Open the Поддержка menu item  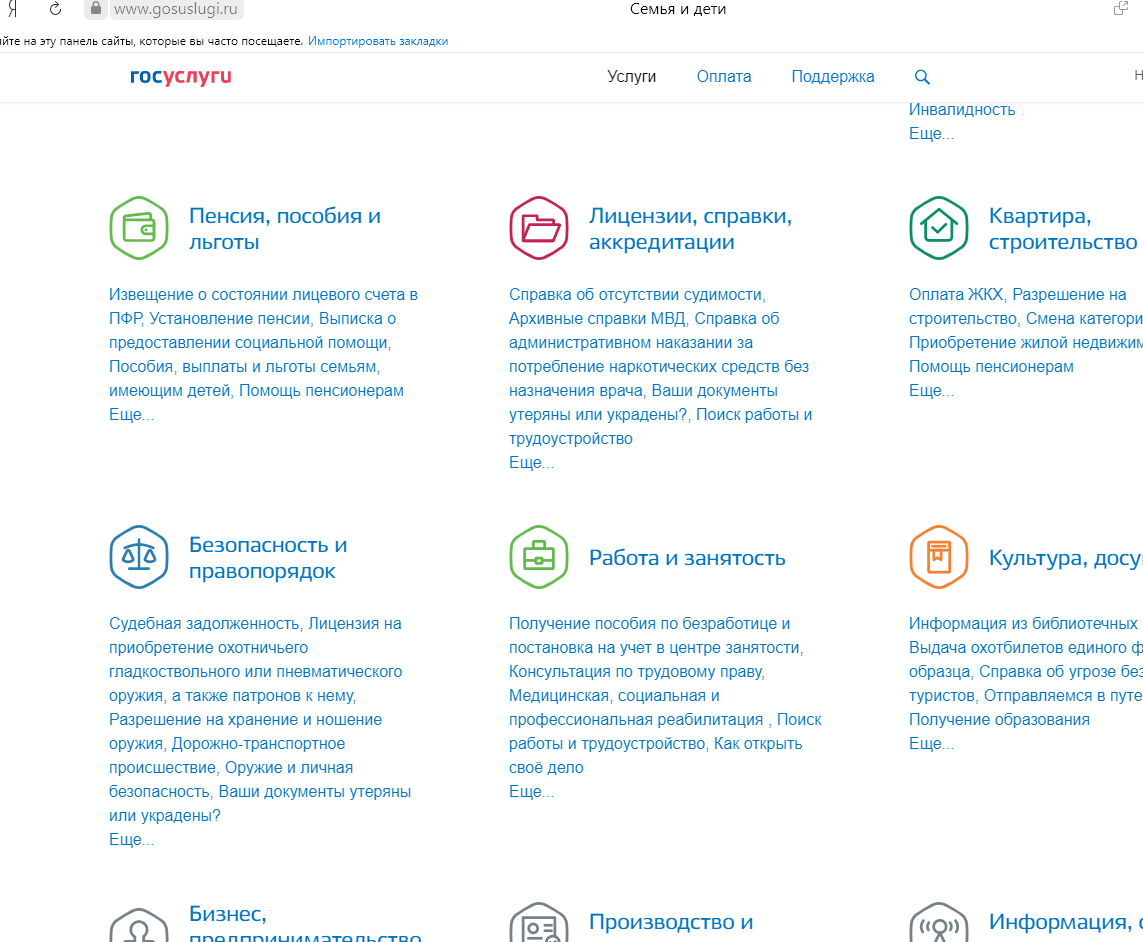coord(832,77)
